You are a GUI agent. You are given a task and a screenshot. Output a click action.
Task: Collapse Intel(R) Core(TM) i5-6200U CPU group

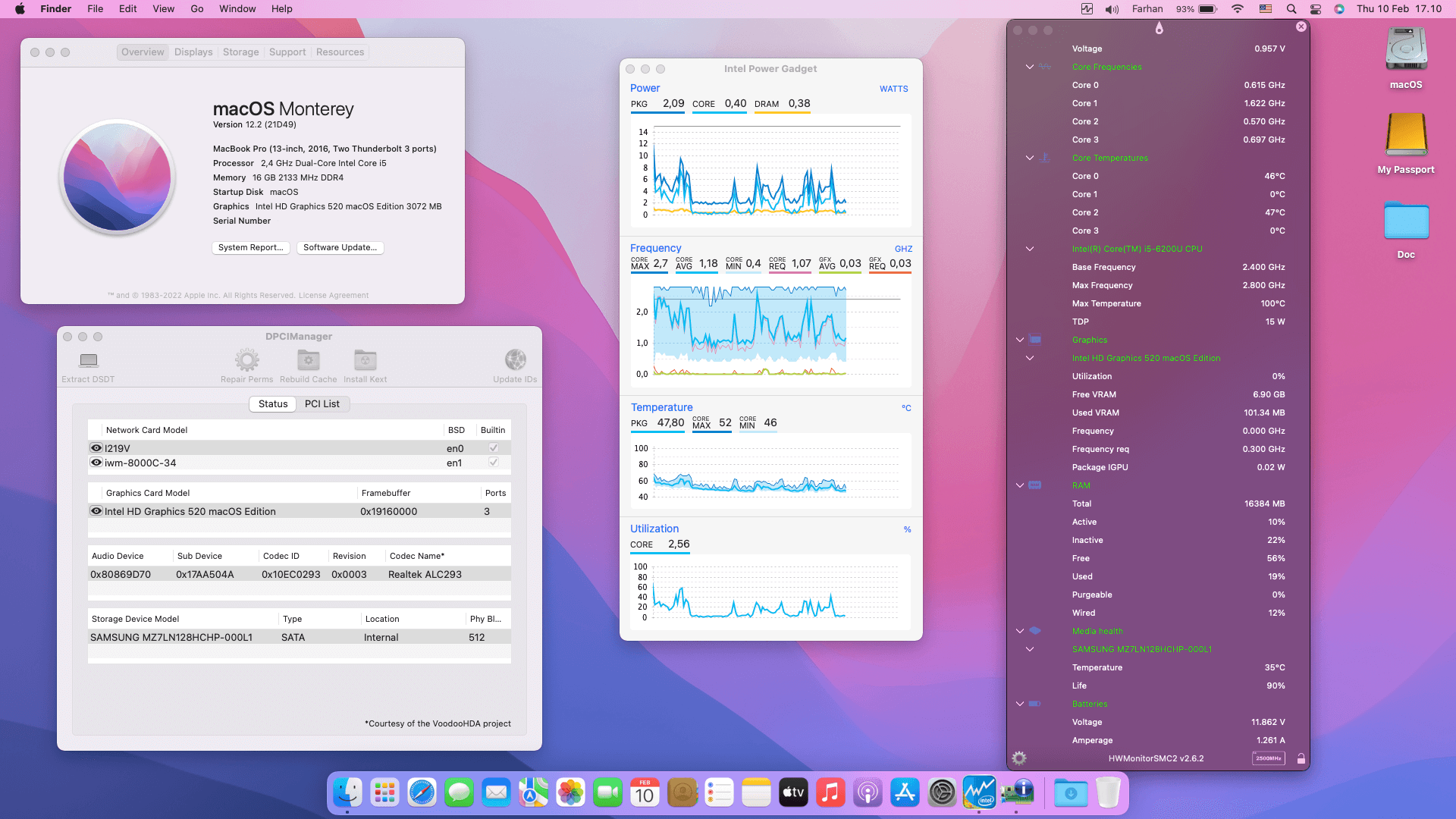click(x=1030, y=249)
